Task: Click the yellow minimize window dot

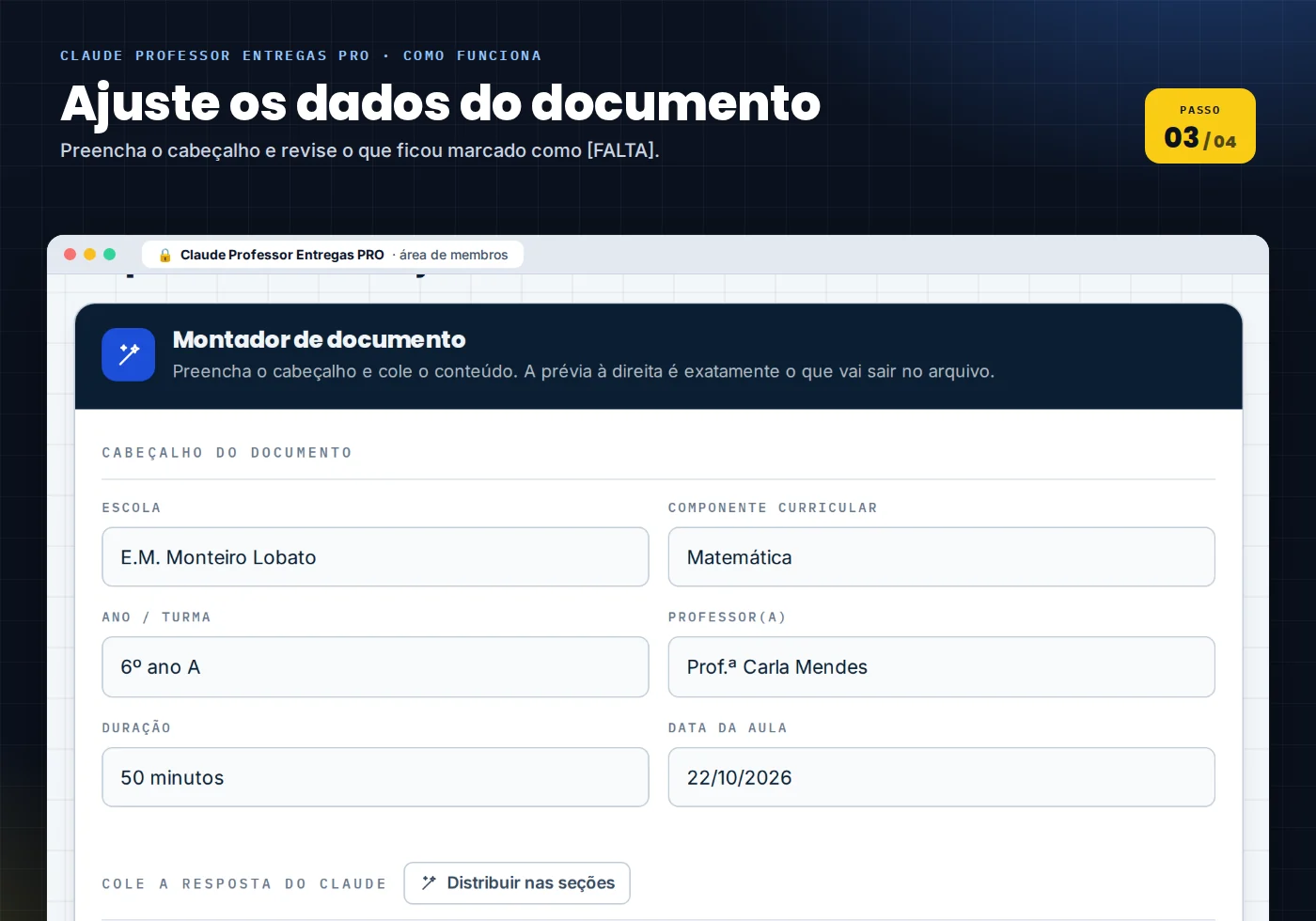Action: click(x=89, y=254)
